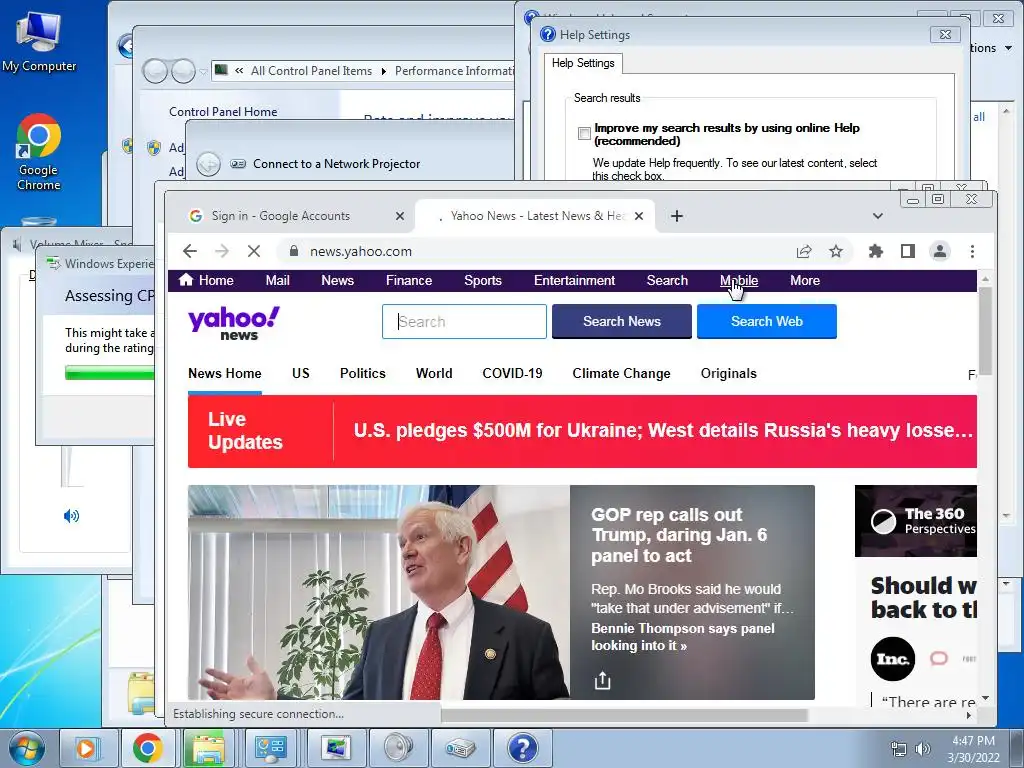Click back arrow in Network Projector window
The width and height of the screenshot is (1024, 768).
pos(208,164)
